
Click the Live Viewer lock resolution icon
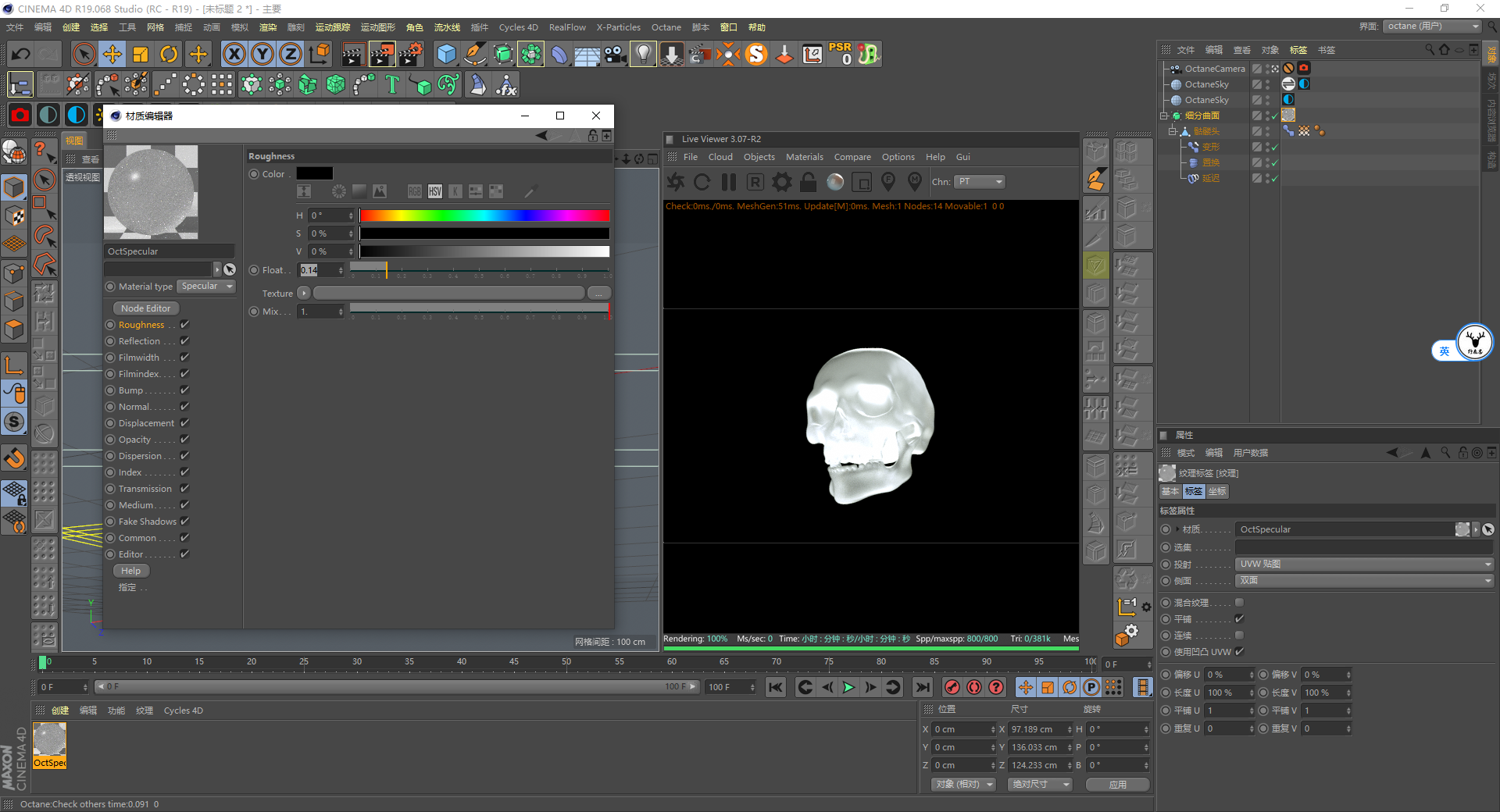point(808,182)
